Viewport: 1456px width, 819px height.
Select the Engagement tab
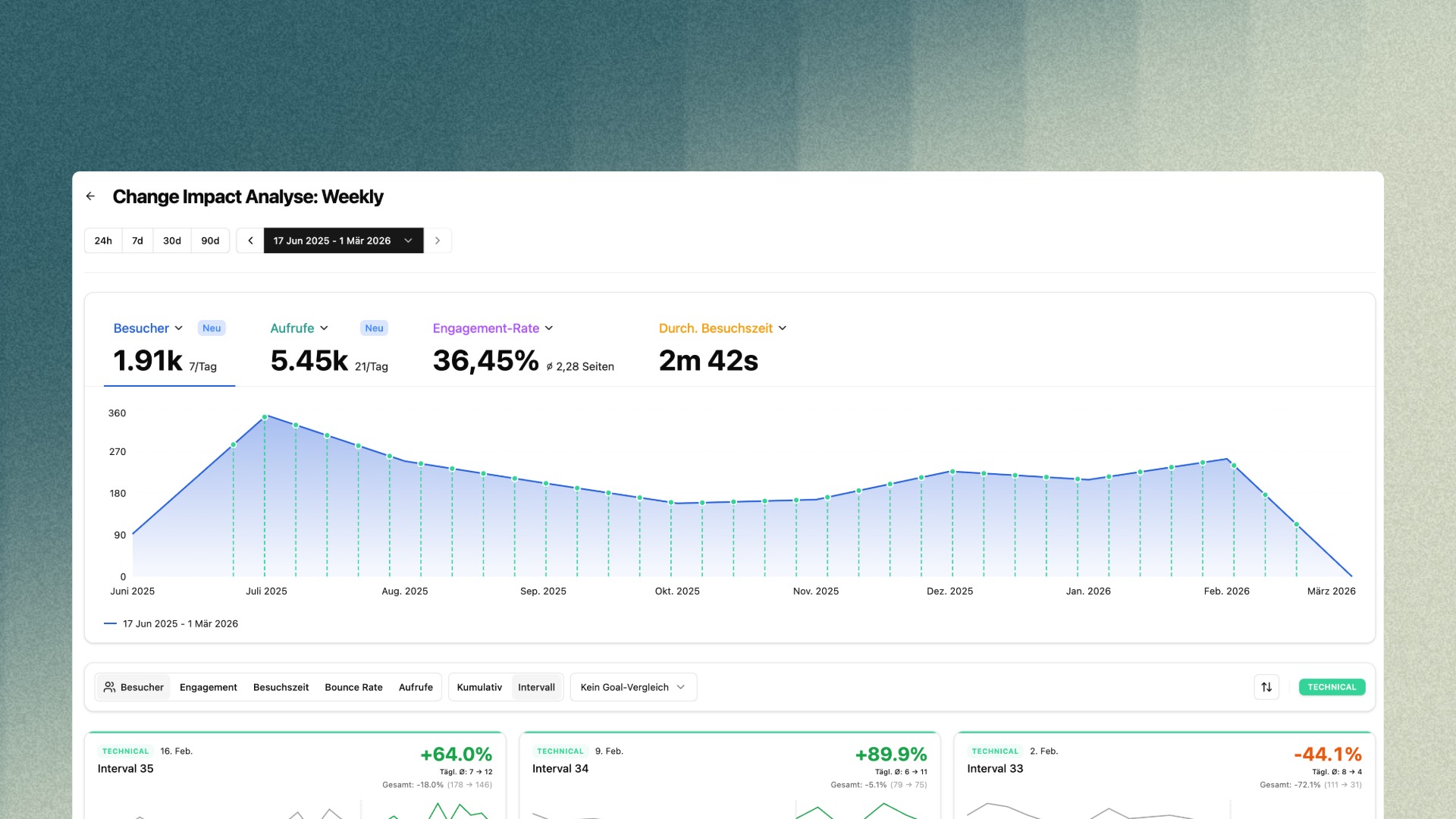(208, 687)
